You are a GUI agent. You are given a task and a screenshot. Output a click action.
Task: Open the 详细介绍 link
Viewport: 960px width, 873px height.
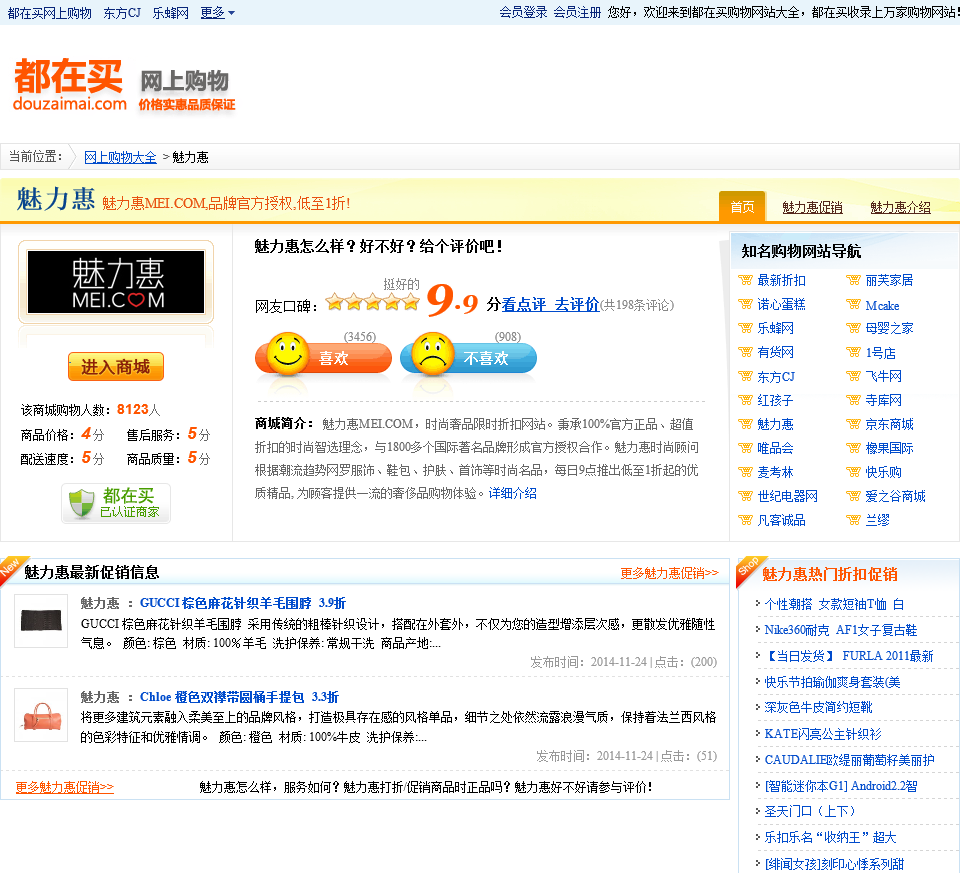coord(512,493)
